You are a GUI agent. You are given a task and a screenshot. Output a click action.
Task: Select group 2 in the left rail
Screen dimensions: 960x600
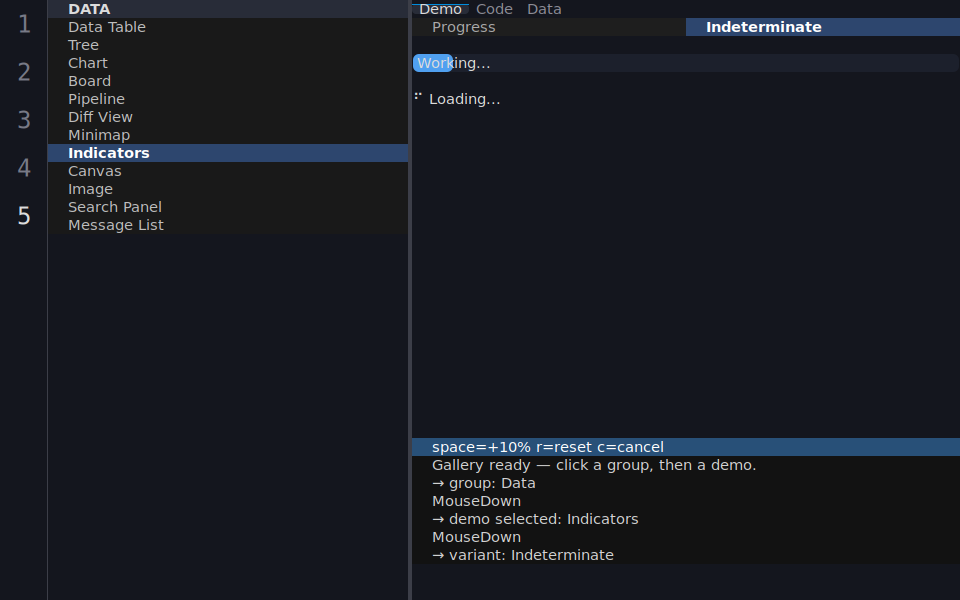pos(24,72)
